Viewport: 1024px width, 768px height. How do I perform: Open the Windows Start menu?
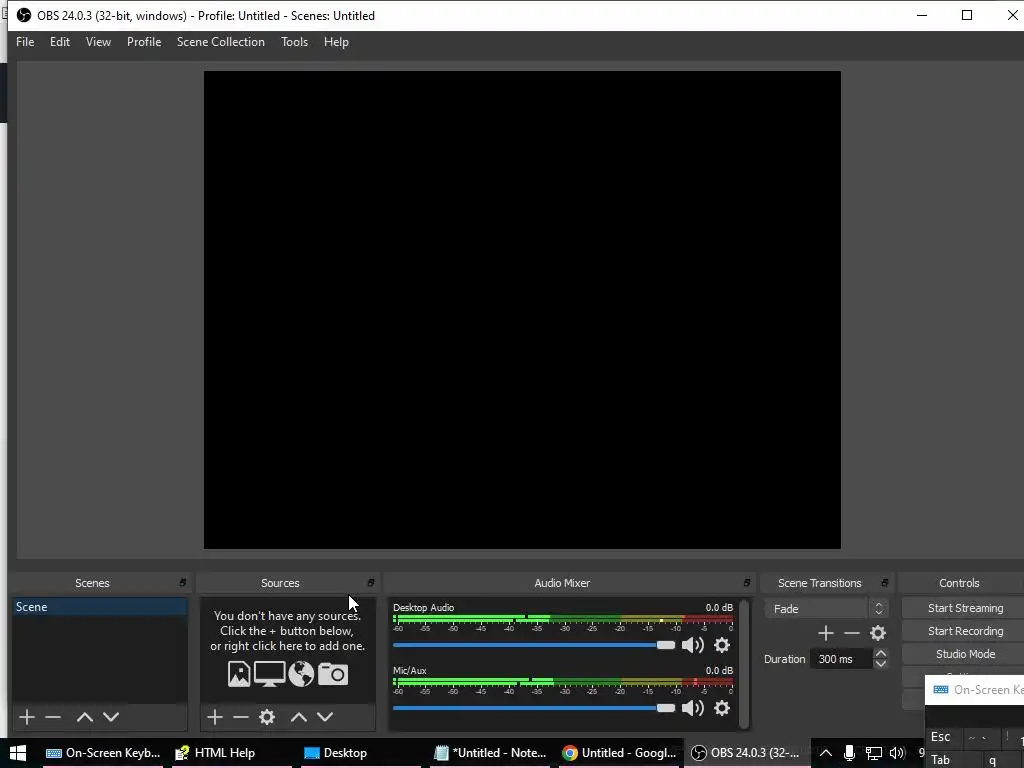pos(18,753)
